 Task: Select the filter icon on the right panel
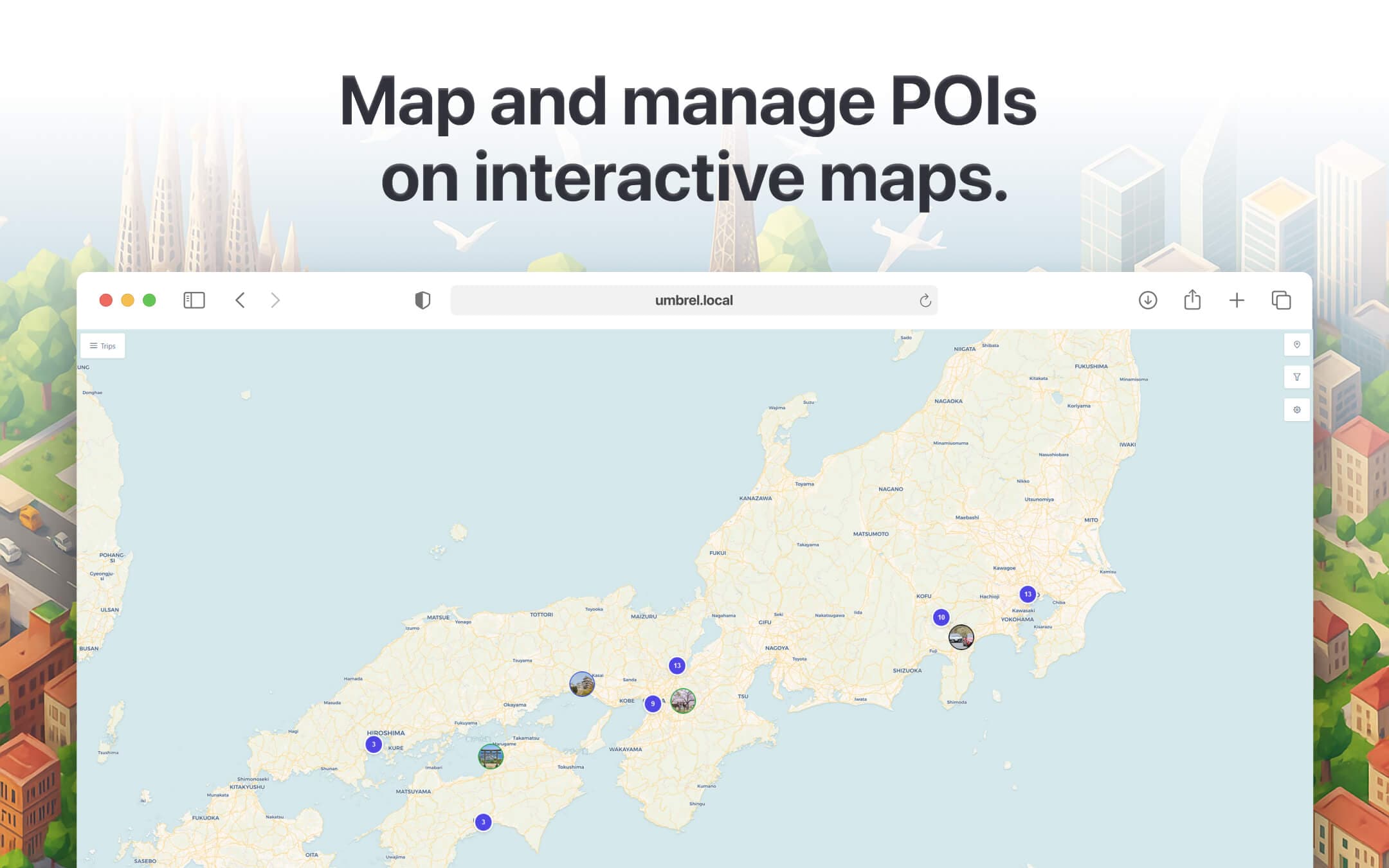tap(1296, 377)
